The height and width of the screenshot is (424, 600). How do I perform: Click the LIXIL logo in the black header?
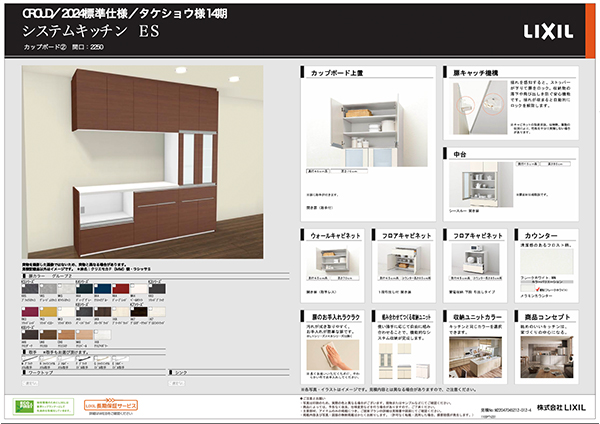(548, 32)
